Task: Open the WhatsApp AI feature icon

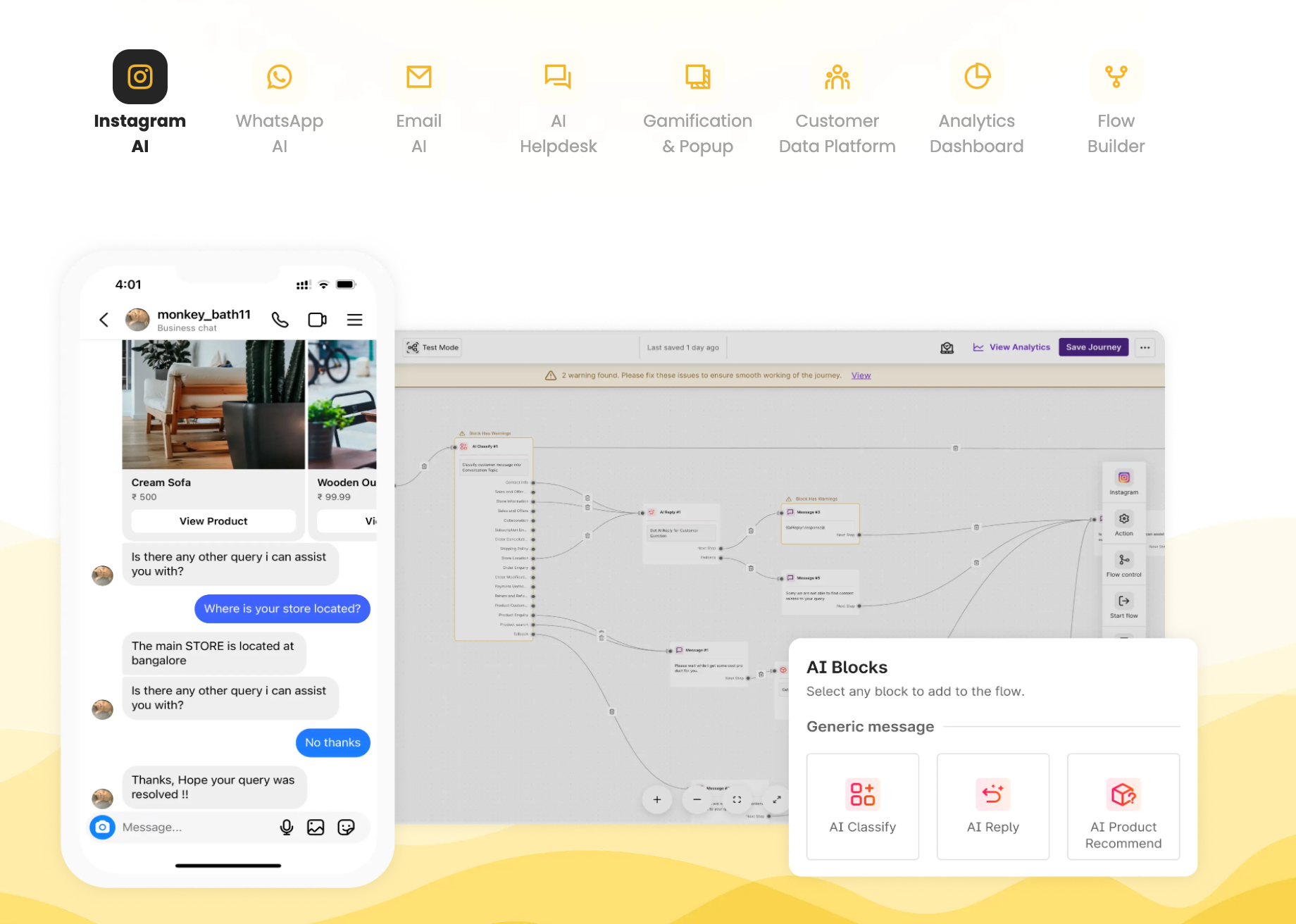Action: pos(280,76)
